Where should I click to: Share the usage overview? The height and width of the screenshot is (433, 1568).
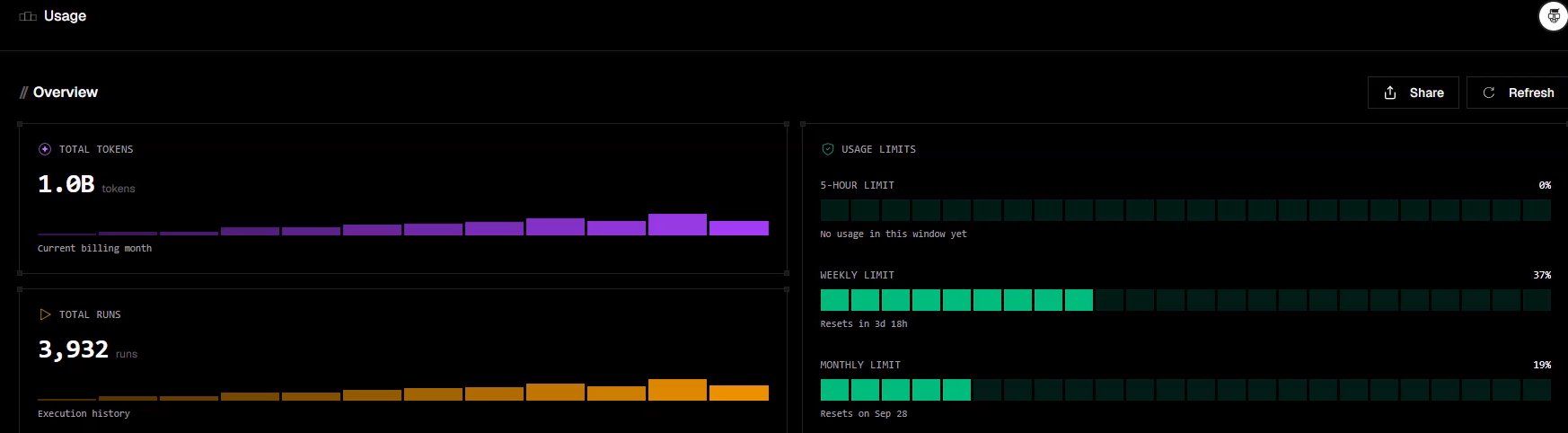click(x=1414, y=93)
